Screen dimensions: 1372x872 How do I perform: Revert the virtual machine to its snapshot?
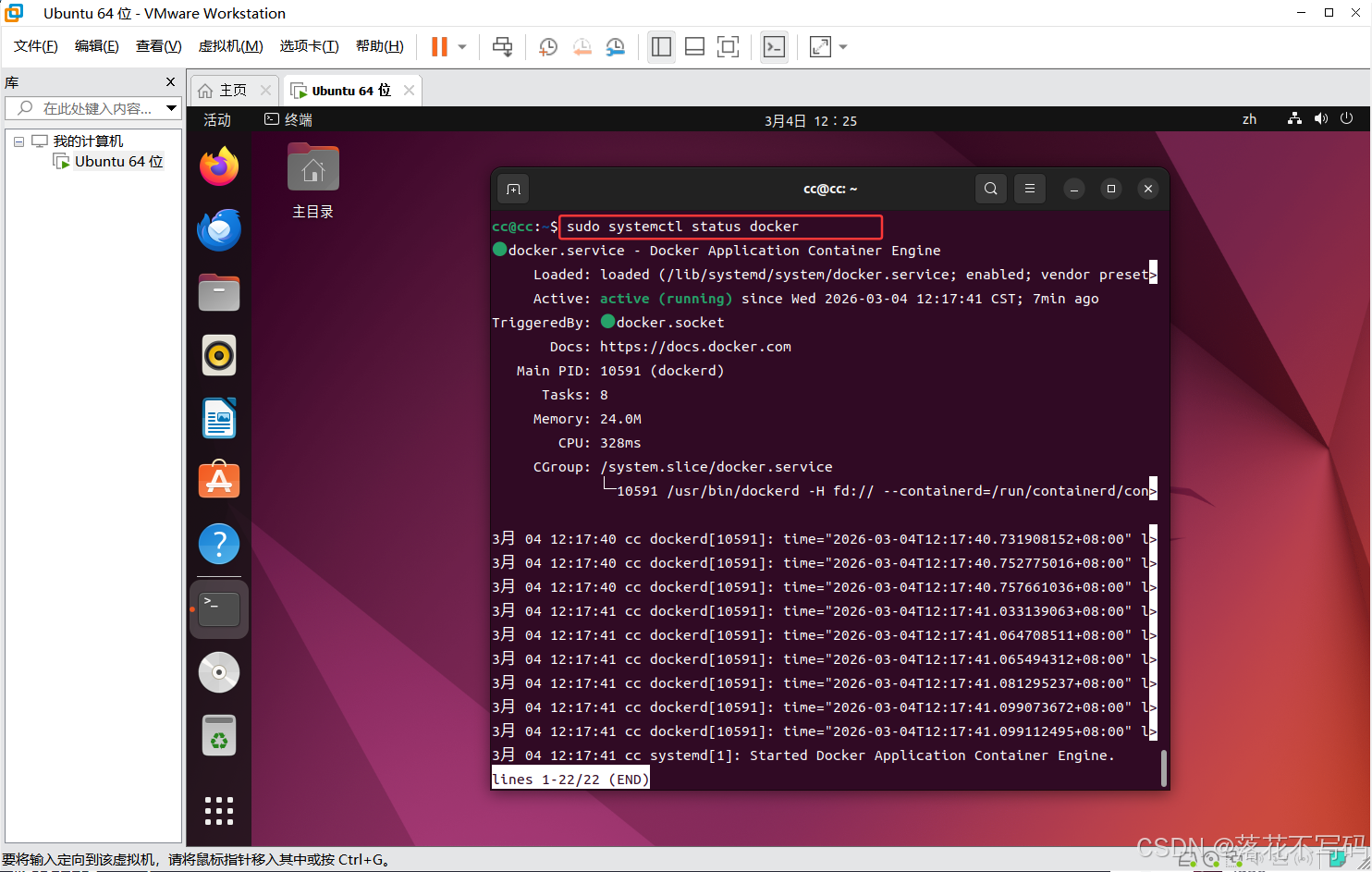click(x=582, y=46)
